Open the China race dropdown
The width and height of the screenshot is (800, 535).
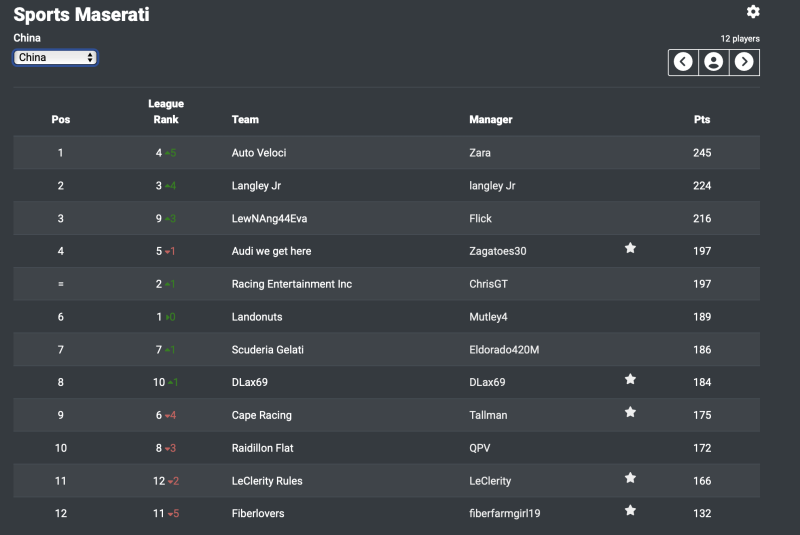coord(55,58)
